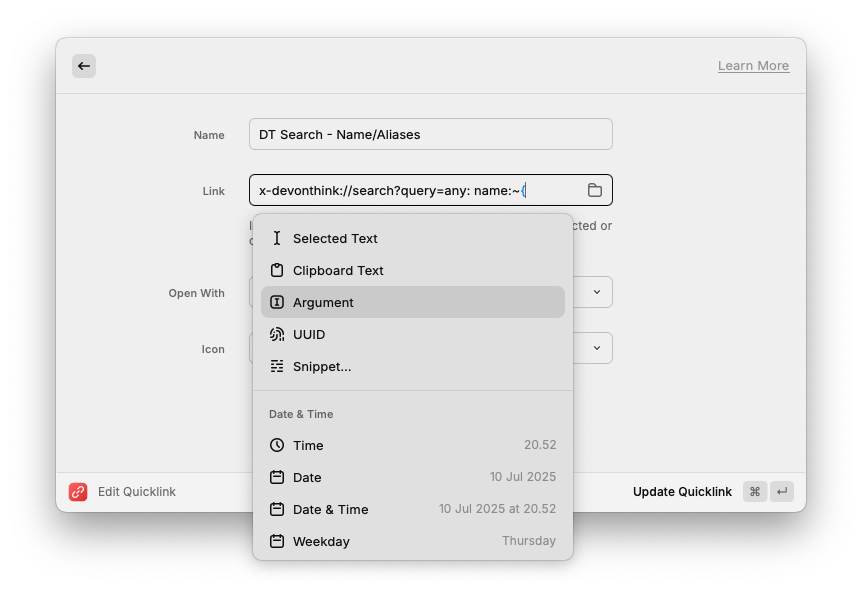Viewport: 862px width, 600px height.
Task: Open the Learn More link
Action: (753, 66)
